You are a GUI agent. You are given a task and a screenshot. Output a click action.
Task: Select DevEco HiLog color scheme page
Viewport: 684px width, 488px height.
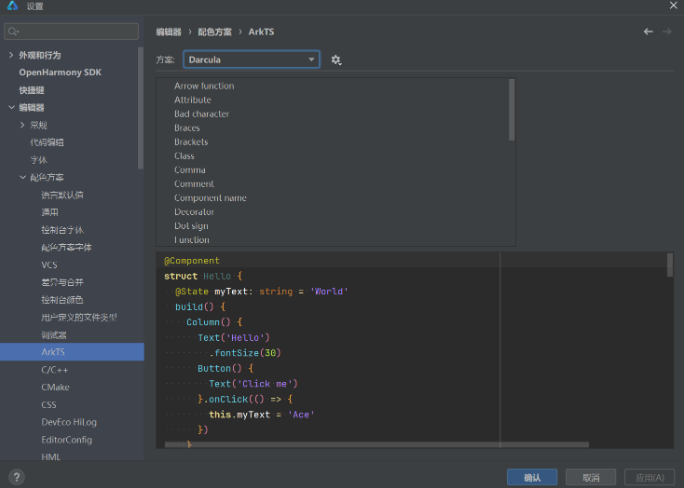(x=69, y=422)
